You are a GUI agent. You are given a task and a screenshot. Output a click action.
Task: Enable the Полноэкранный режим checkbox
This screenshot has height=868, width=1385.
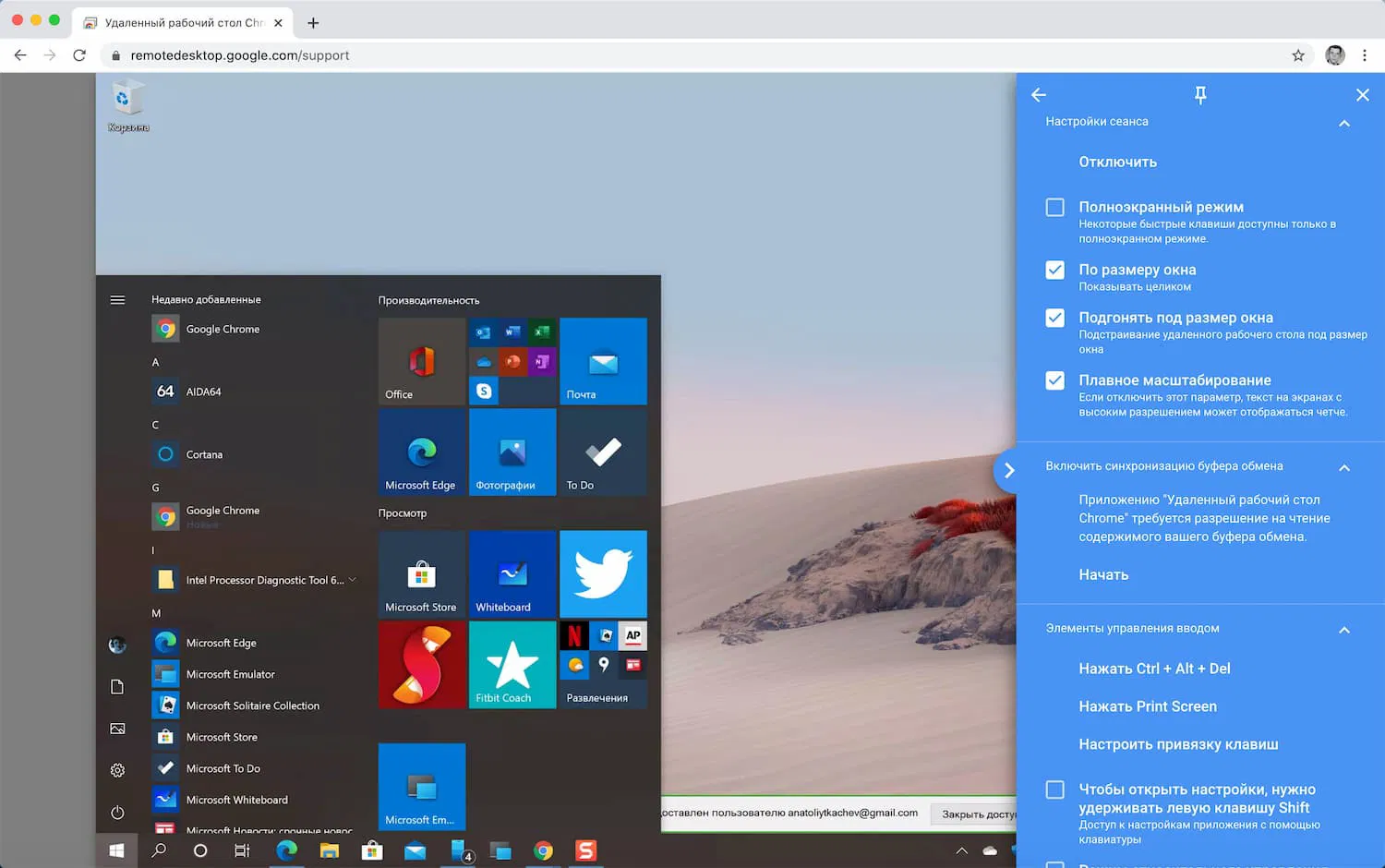coord(1054,207)
